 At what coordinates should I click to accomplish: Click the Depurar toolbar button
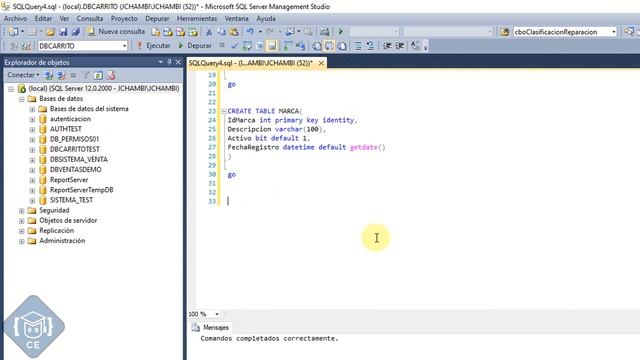coord(195,46)
